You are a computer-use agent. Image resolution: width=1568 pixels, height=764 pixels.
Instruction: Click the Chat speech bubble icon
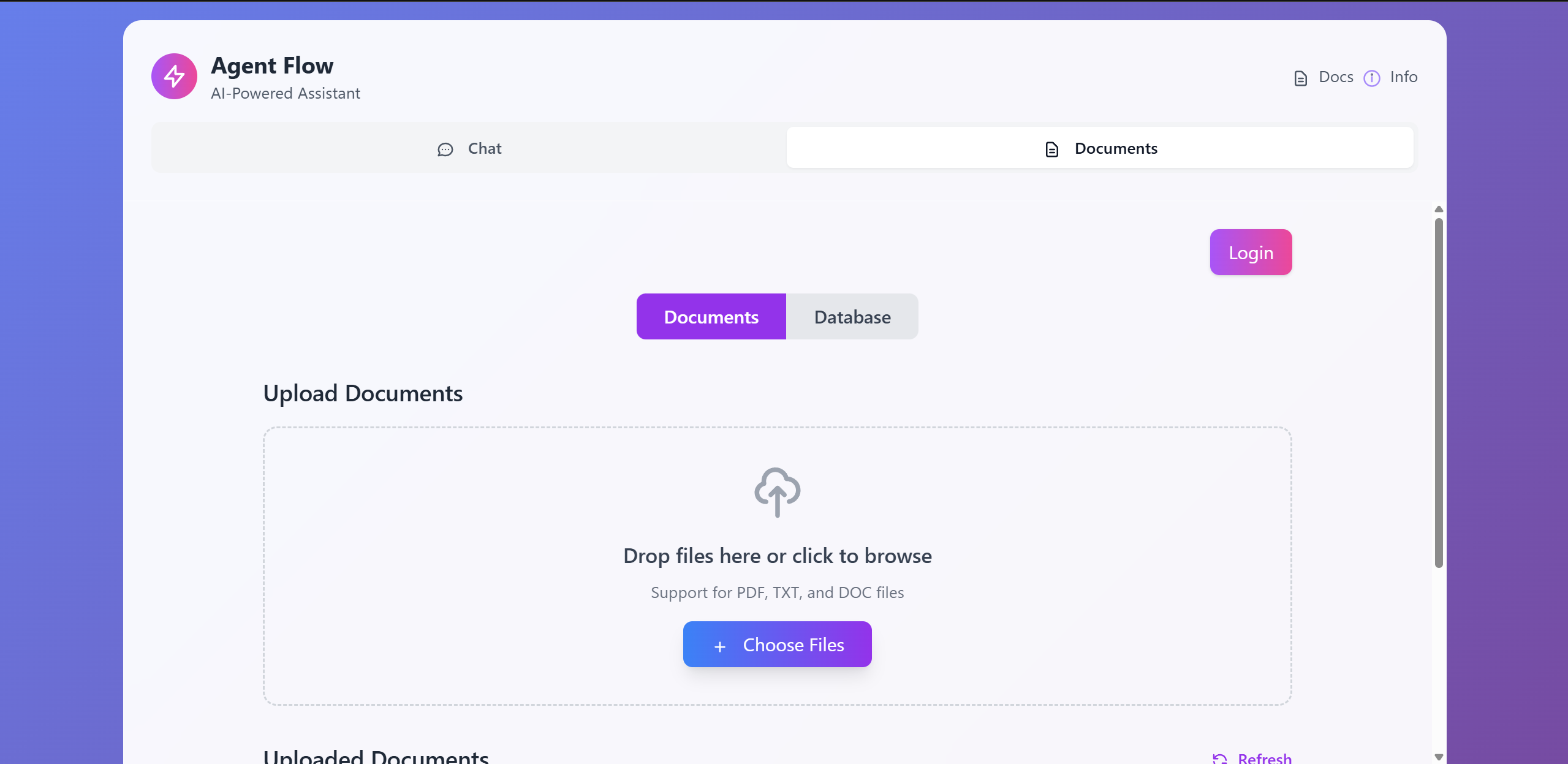pos(445,149)
